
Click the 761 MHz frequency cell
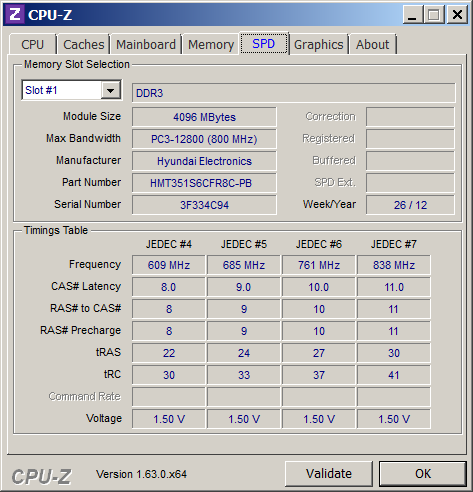coord(319,265)
